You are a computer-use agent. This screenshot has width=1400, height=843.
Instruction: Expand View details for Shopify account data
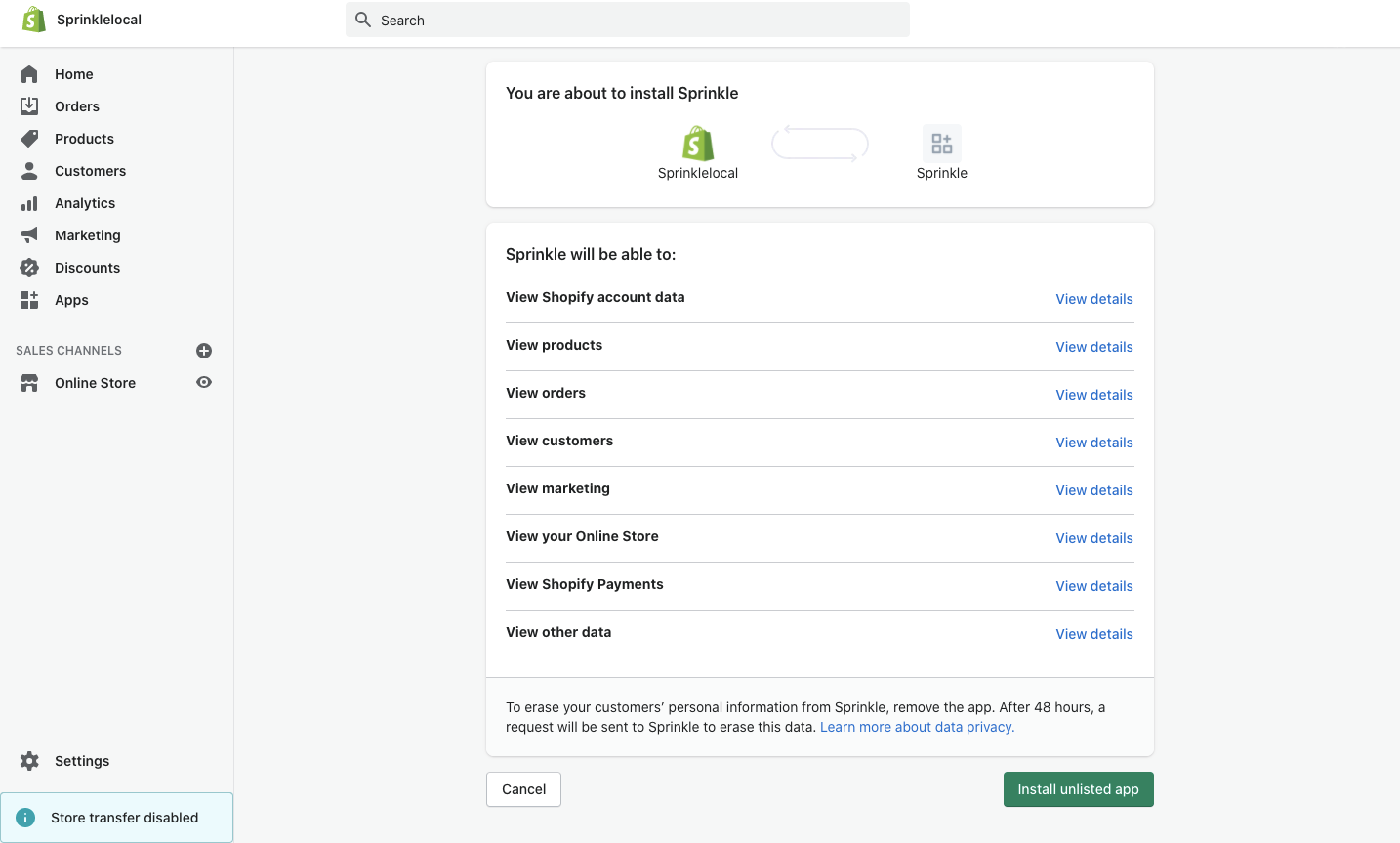tap(1093, 299)
